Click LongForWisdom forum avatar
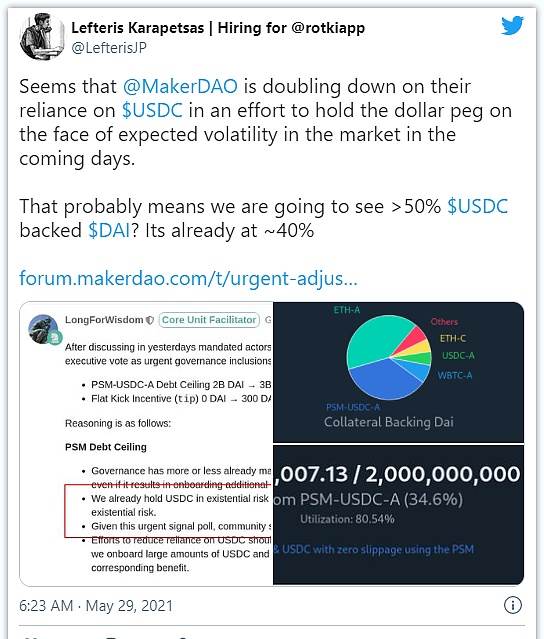 pos(44,329)
